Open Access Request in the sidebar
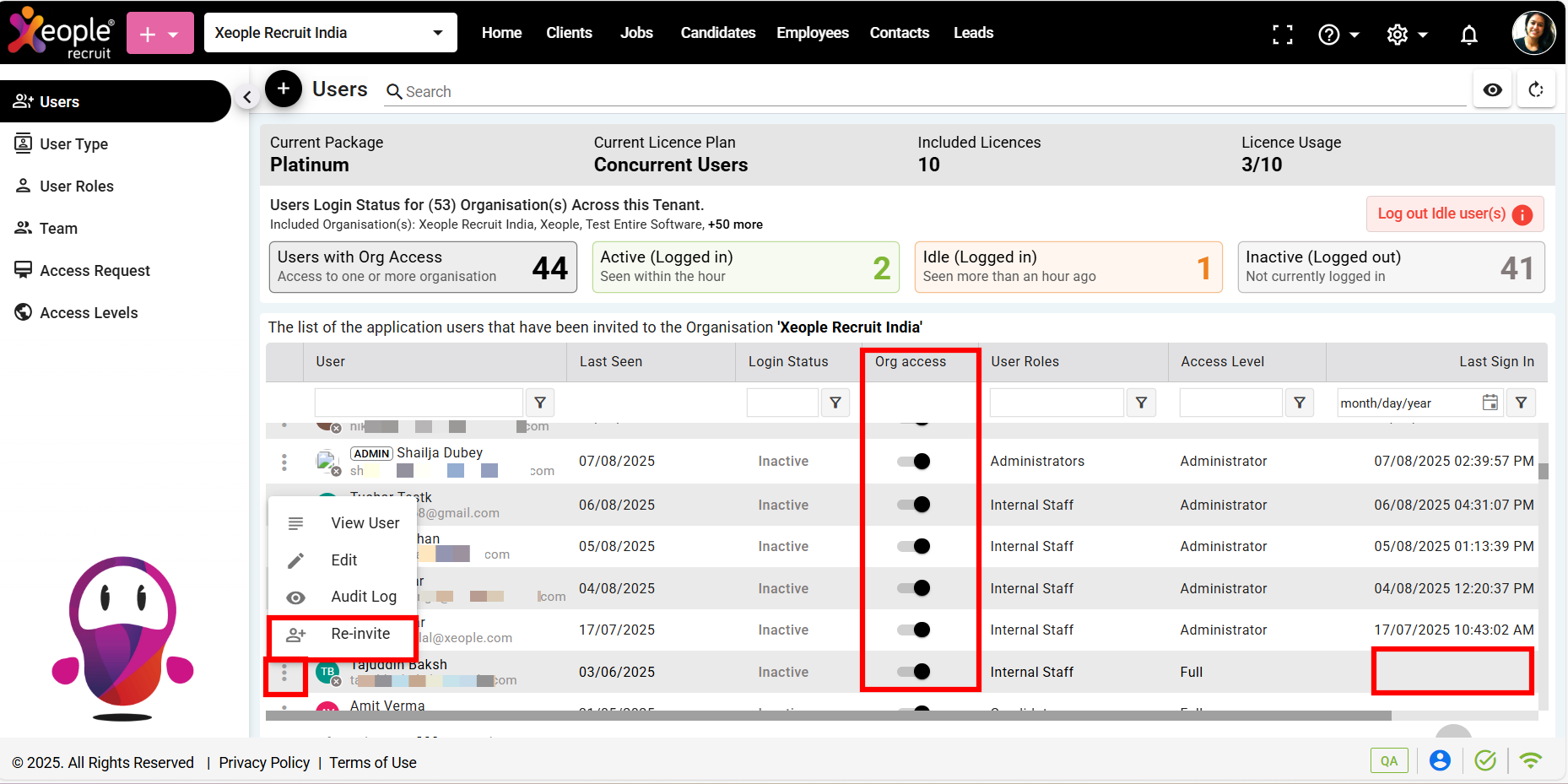1568x784 pixels. [x=95, y=270]
